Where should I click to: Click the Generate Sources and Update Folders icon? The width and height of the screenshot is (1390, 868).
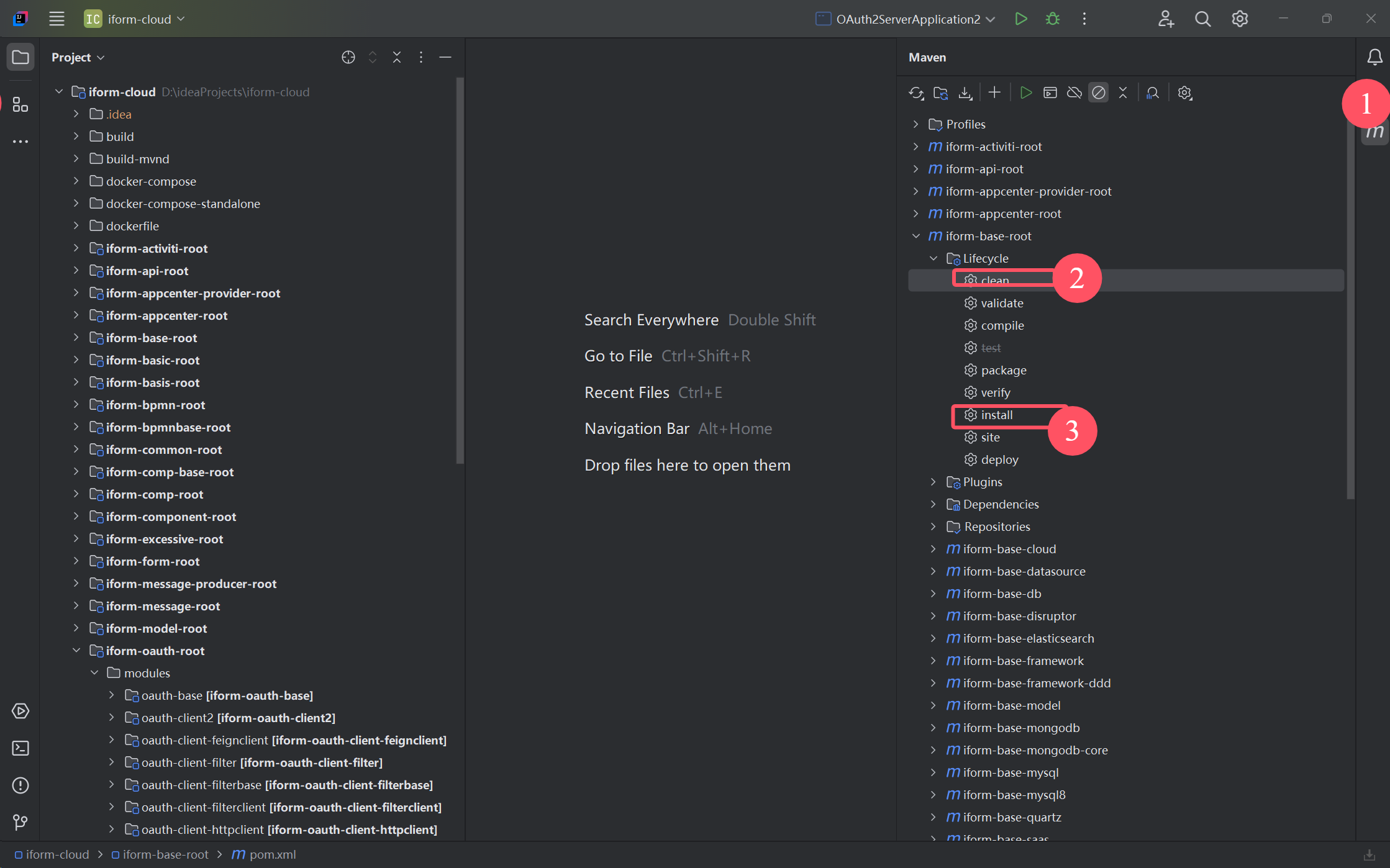pyautogui.click(x=940, y=93)
